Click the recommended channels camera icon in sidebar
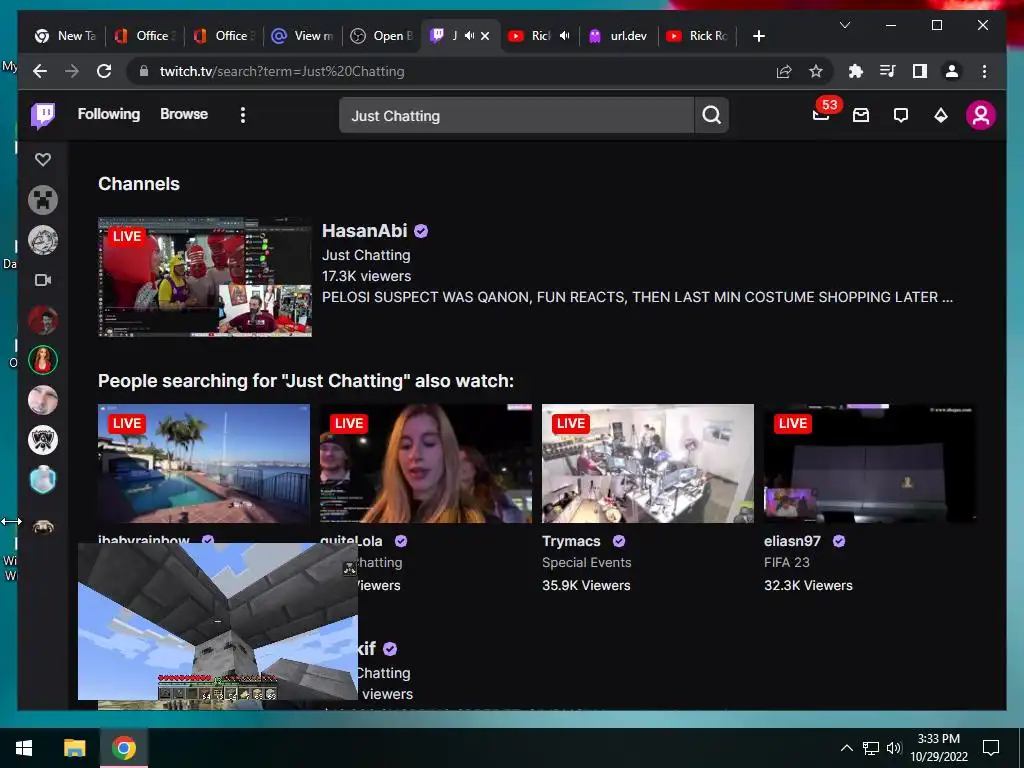The image size is (1024, 768). tap(43, 280)
